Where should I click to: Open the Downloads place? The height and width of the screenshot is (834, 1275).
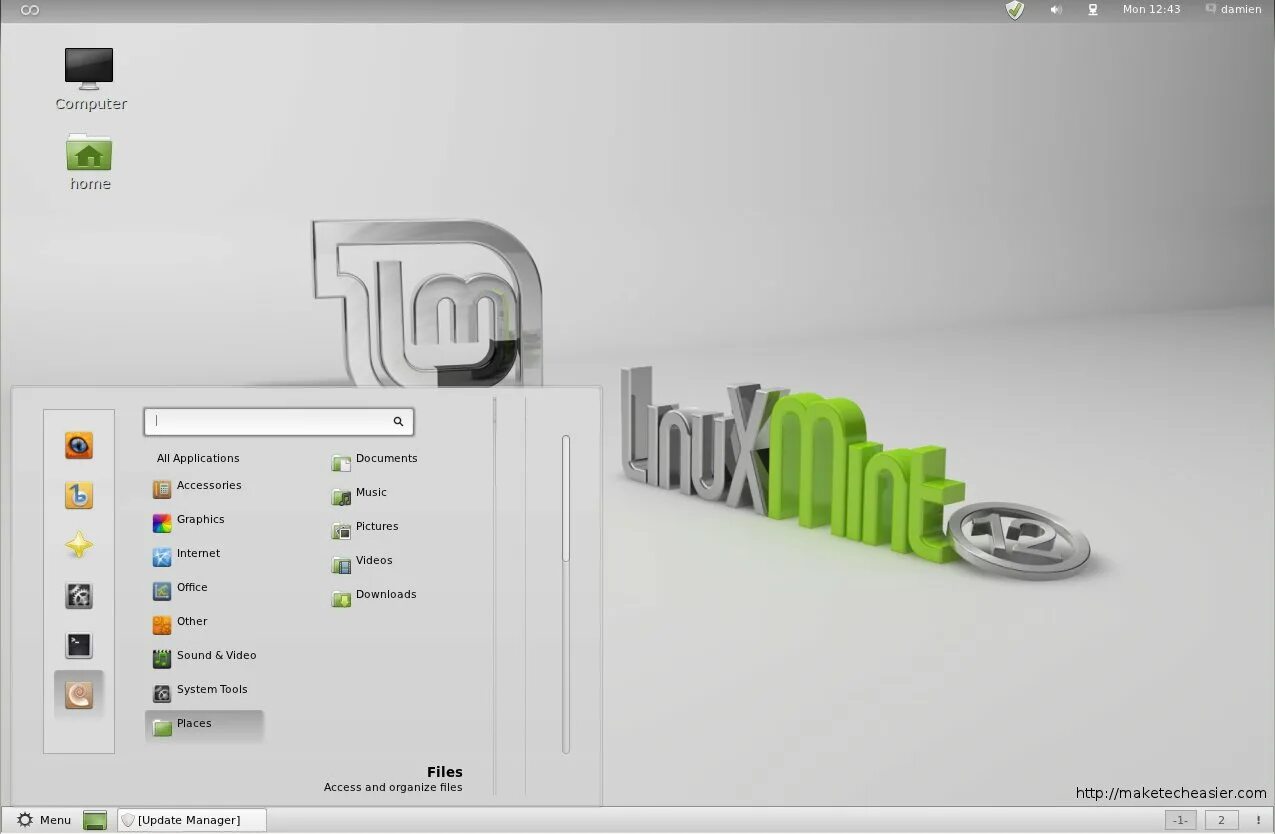coord(375,596)
